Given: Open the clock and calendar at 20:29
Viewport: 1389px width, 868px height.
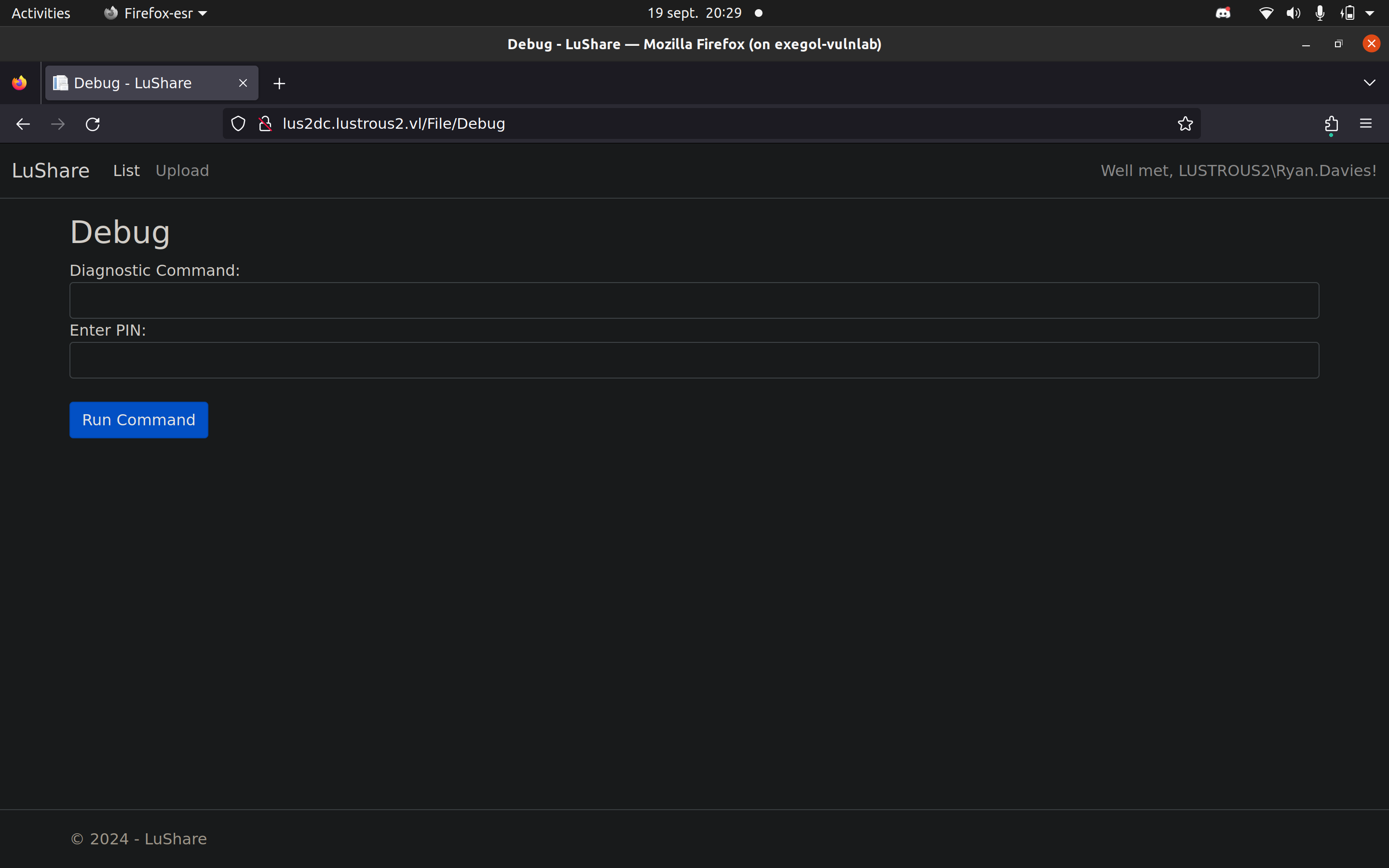Looking at the screenshot, I should (694, 13).
